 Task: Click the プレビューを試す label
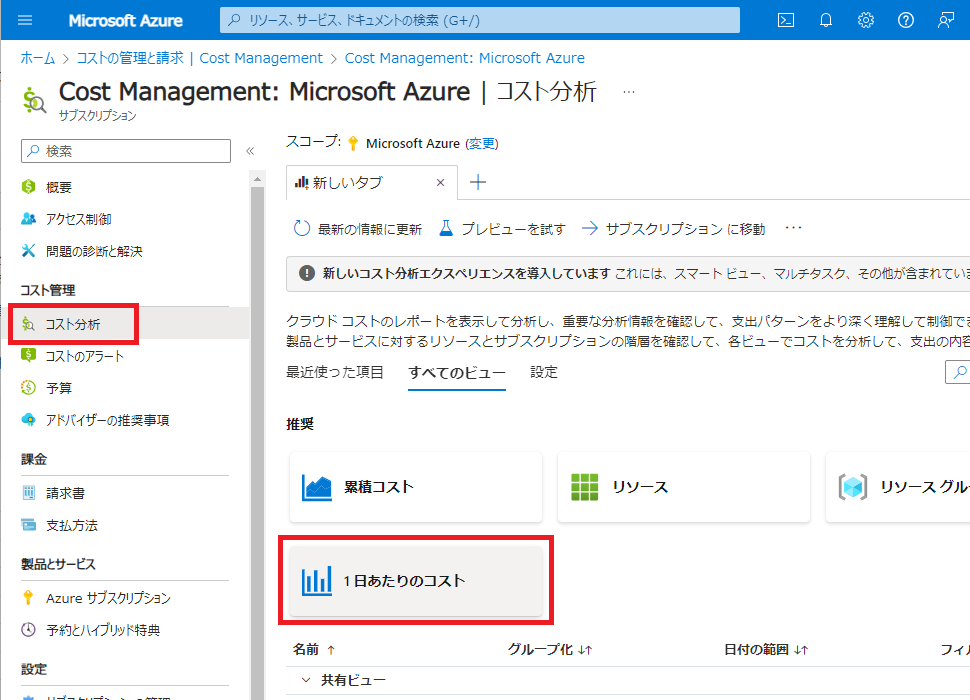[513, 229]
